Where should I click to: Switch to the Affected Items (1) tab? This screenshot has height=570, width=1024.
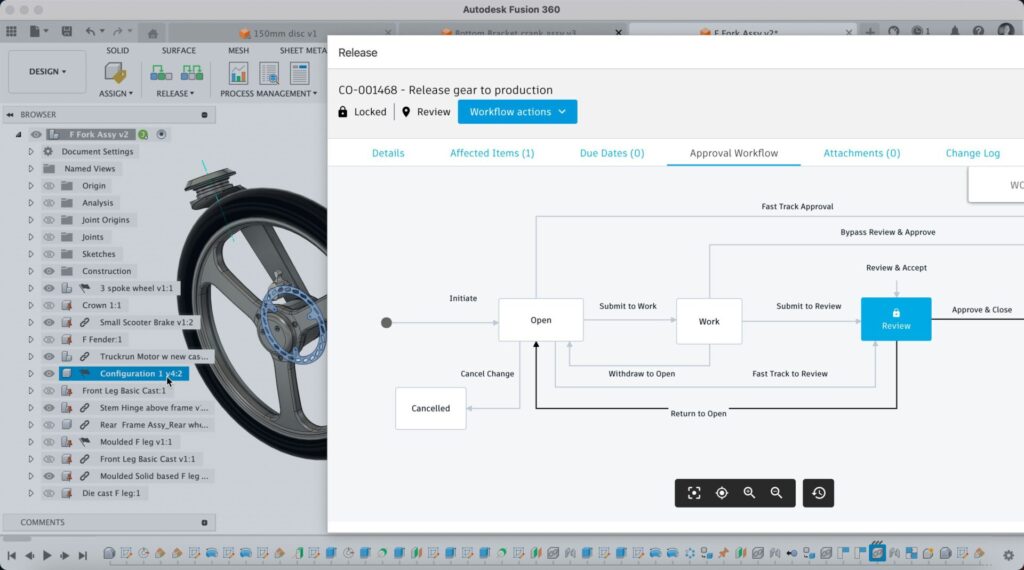(492, 153)
